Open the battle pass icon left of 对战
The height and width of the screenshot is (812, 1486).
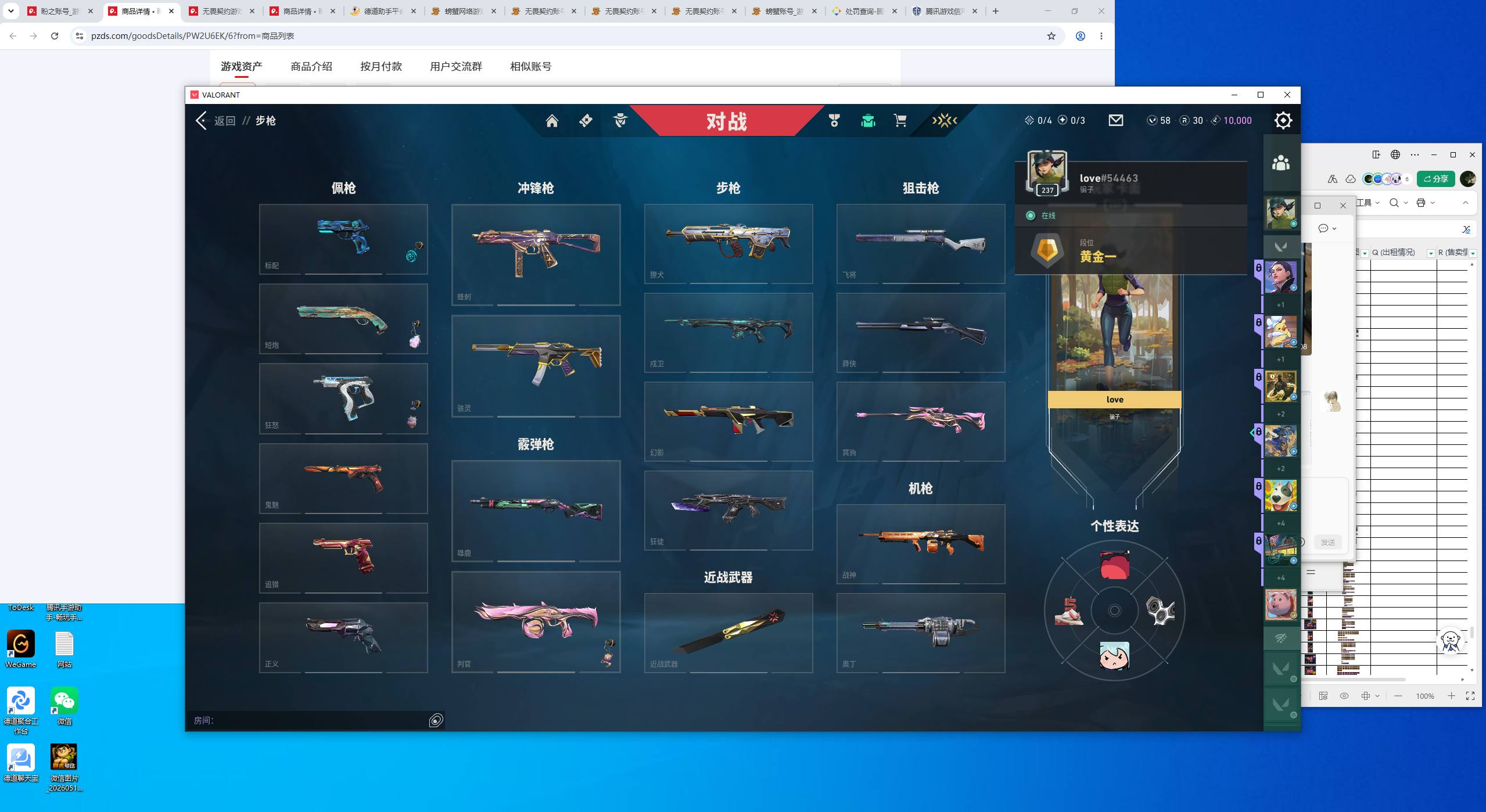click(586, 120)
